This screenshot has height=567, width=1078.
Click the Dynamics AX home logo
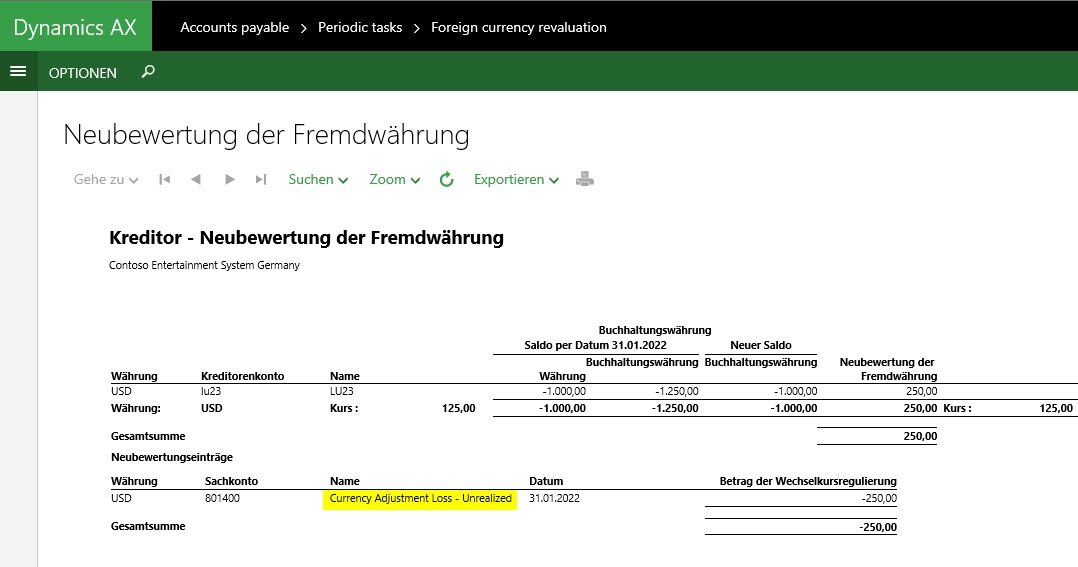pos(75,27)
